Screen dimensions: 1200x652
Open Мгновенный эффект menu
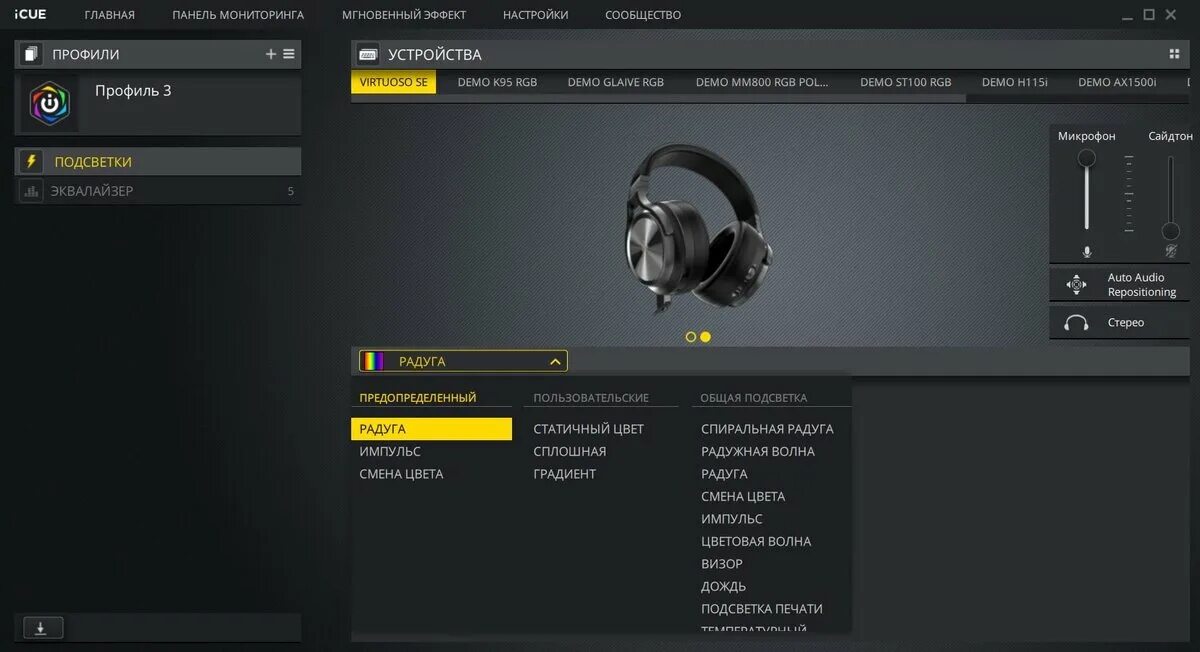pos(404,15)
